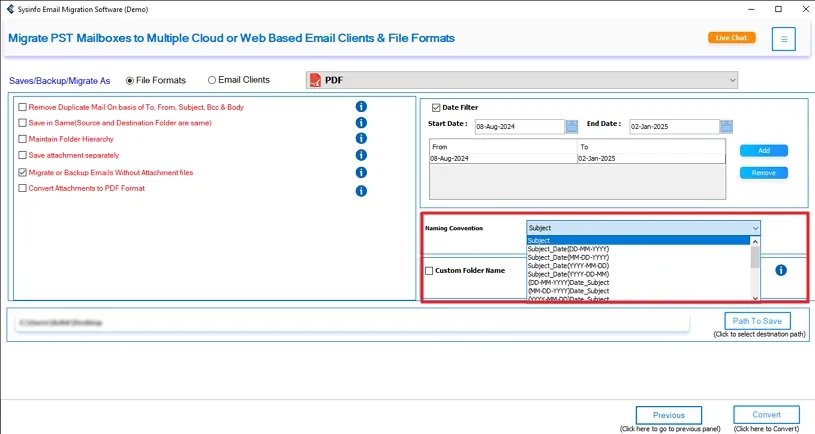
Task: Open the End Date calendar picker
Action: pos(726,127)
